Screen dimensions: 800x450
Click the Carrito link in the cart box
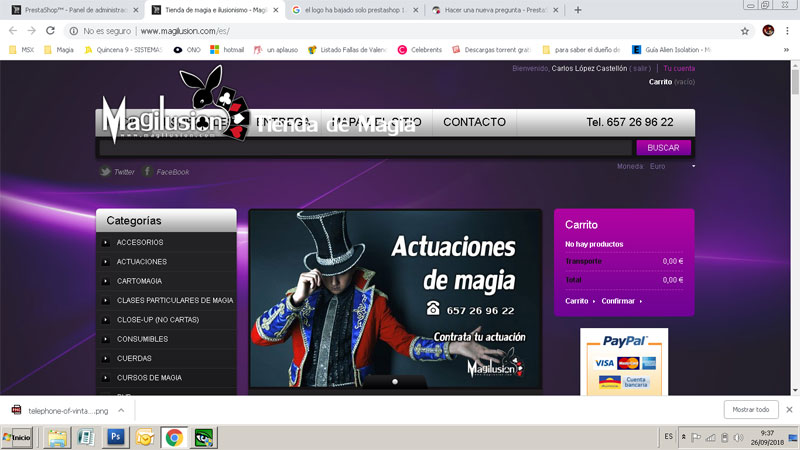pos(577,301)
